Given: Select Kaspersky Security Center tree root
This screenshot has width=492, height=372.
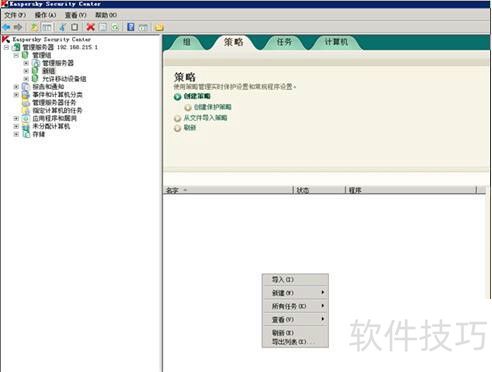Looking at the screenshot, I should tap(51, 39).
